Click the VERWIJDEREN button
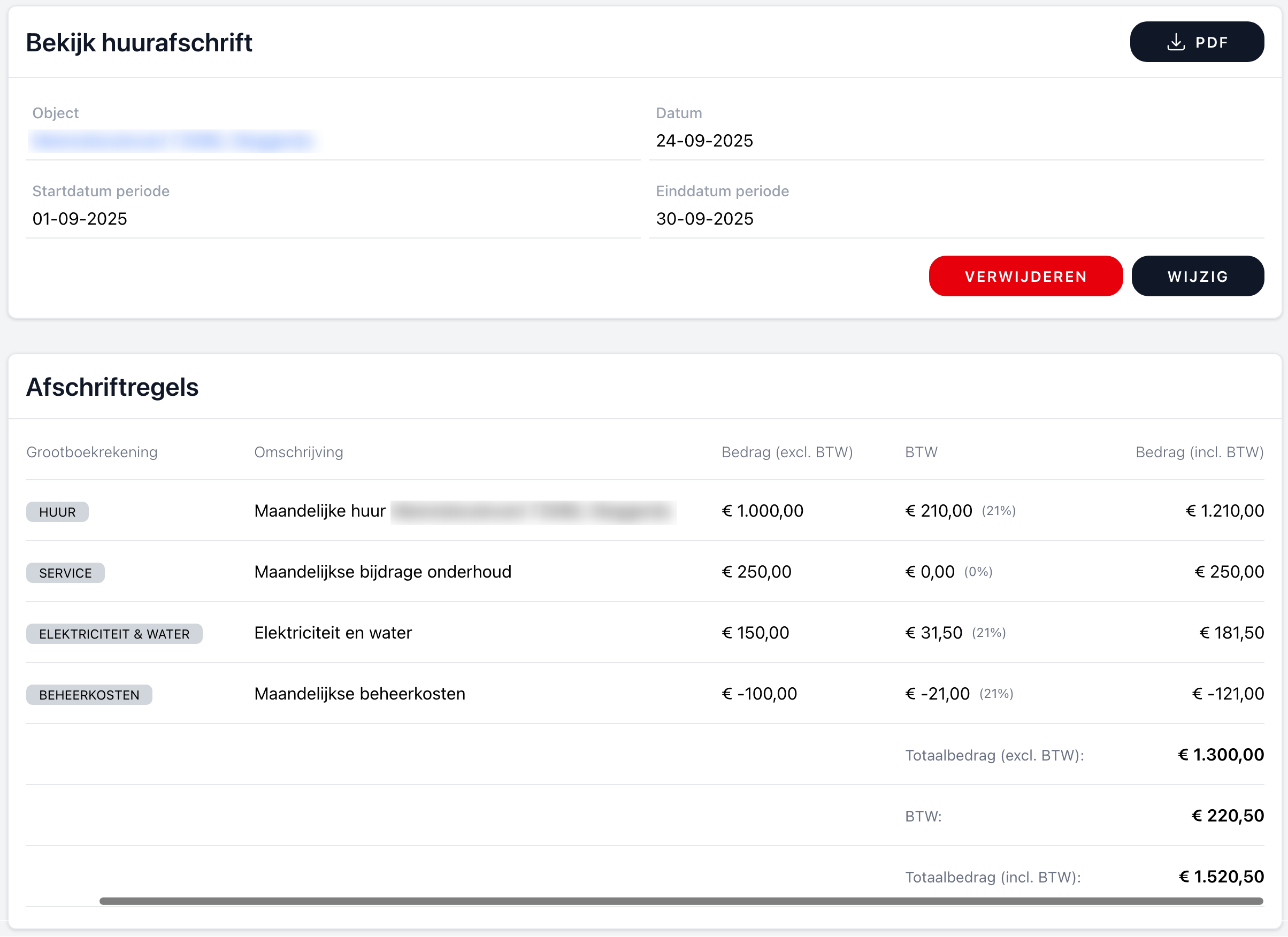 (1025, 276)
